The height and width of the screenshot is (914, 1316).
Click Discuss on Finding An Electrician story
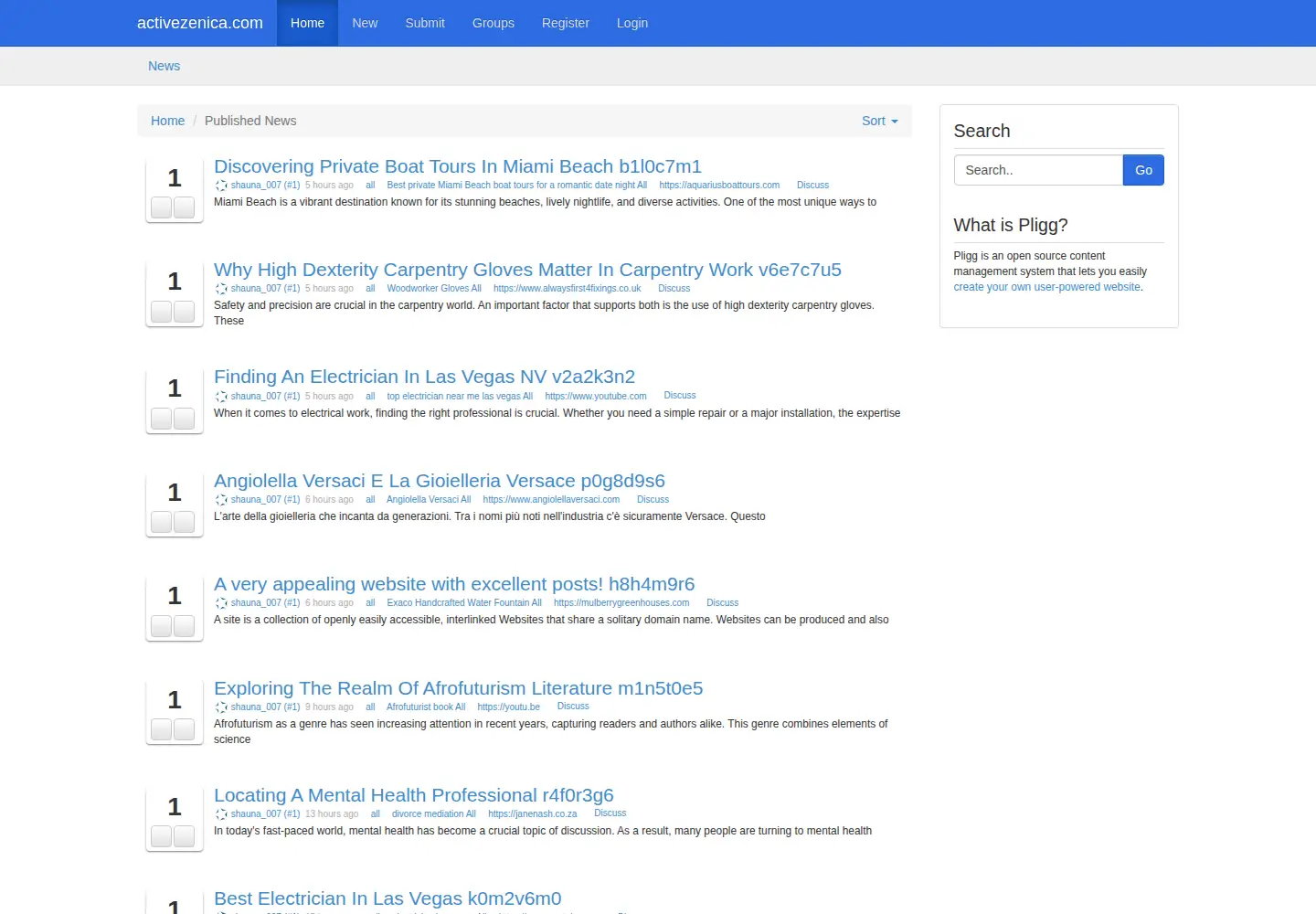pos(680,396)
